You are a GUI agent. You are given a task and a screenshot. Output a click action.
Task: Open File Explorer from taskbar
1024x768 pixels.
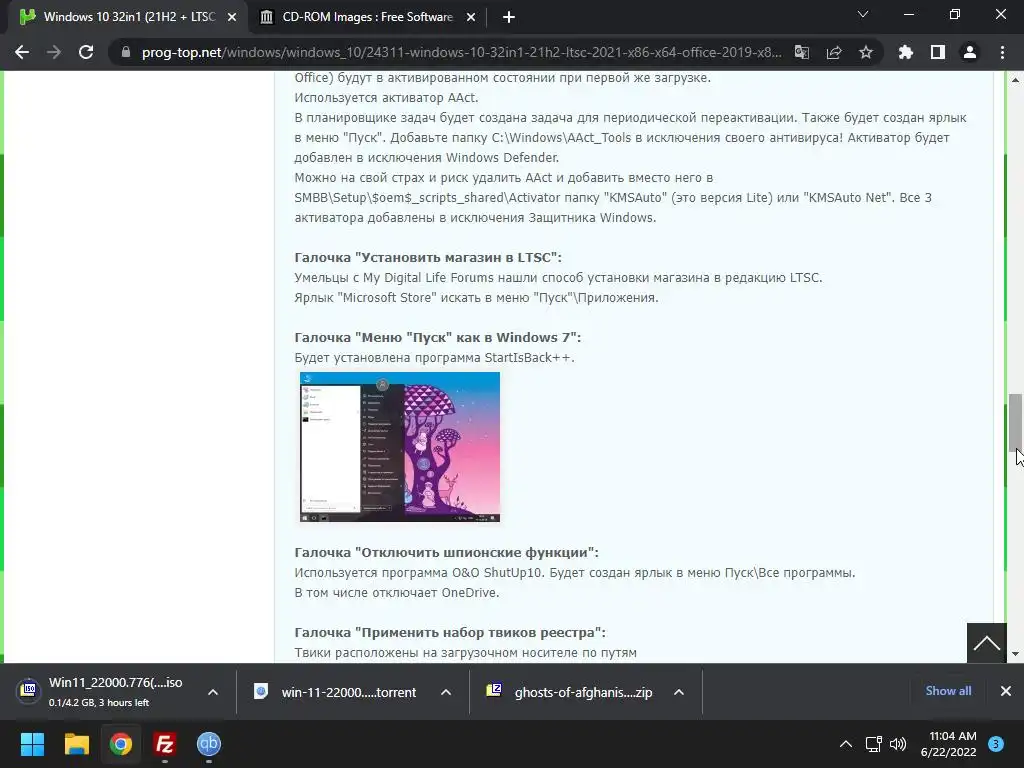click(x=76, y=744)
